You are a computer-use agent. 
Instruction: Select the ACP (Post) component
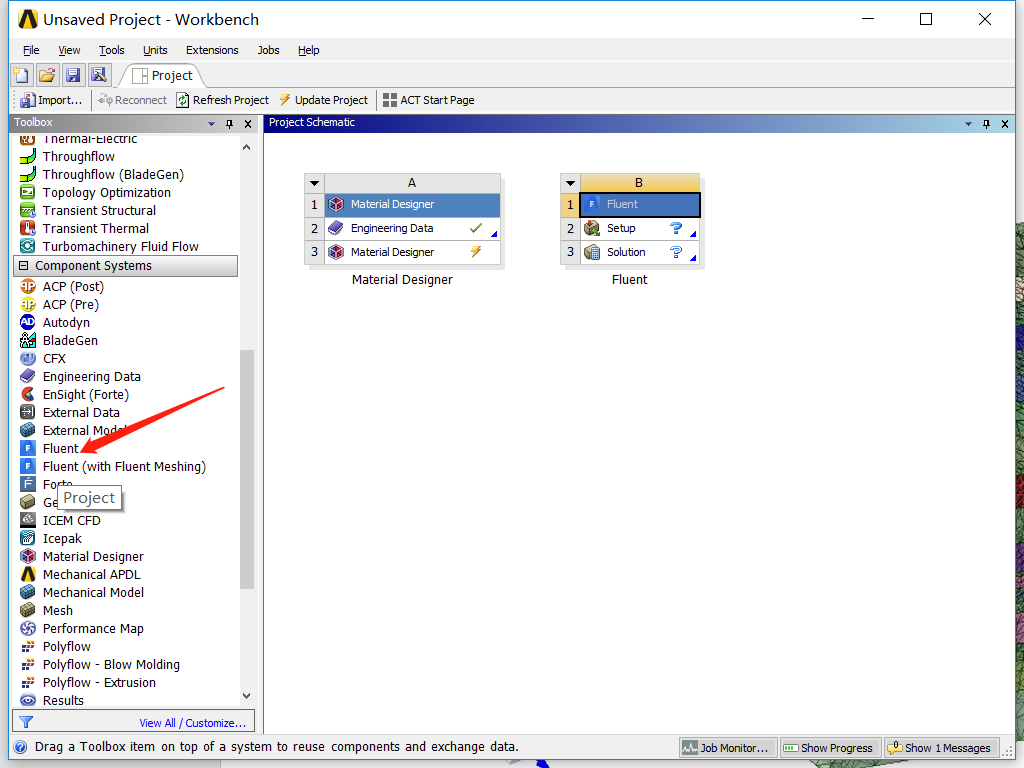[73, 287]
